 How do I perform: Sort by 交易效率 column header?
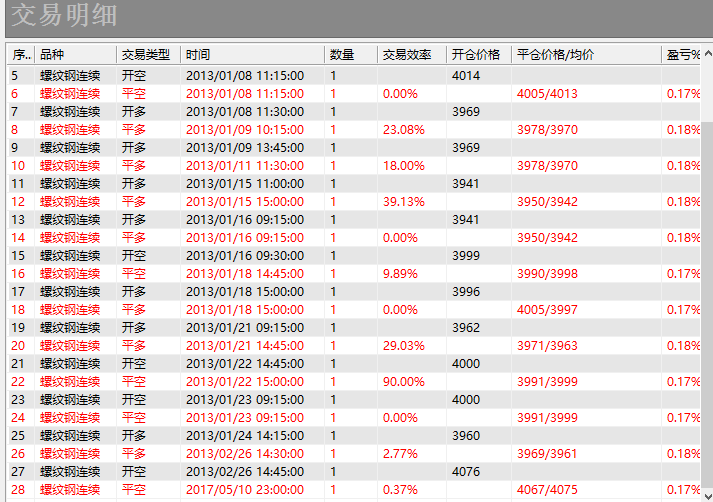coord(412,55)
